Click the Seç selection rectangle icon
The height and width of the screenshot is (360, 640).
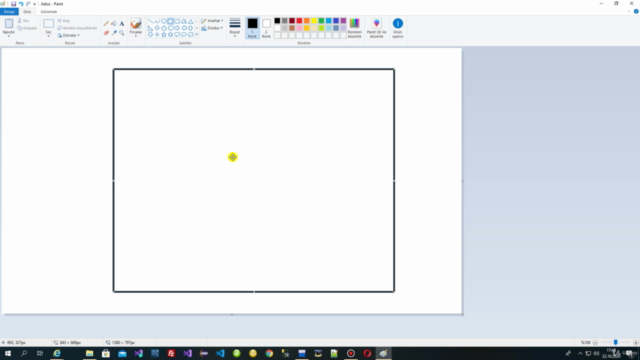pyautogui.click(x=49, y=24)
